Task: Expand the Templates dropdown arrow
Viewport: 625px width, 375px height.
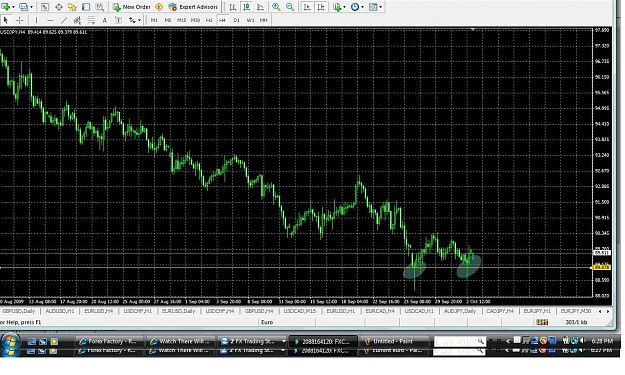Action: click(381, 7)
